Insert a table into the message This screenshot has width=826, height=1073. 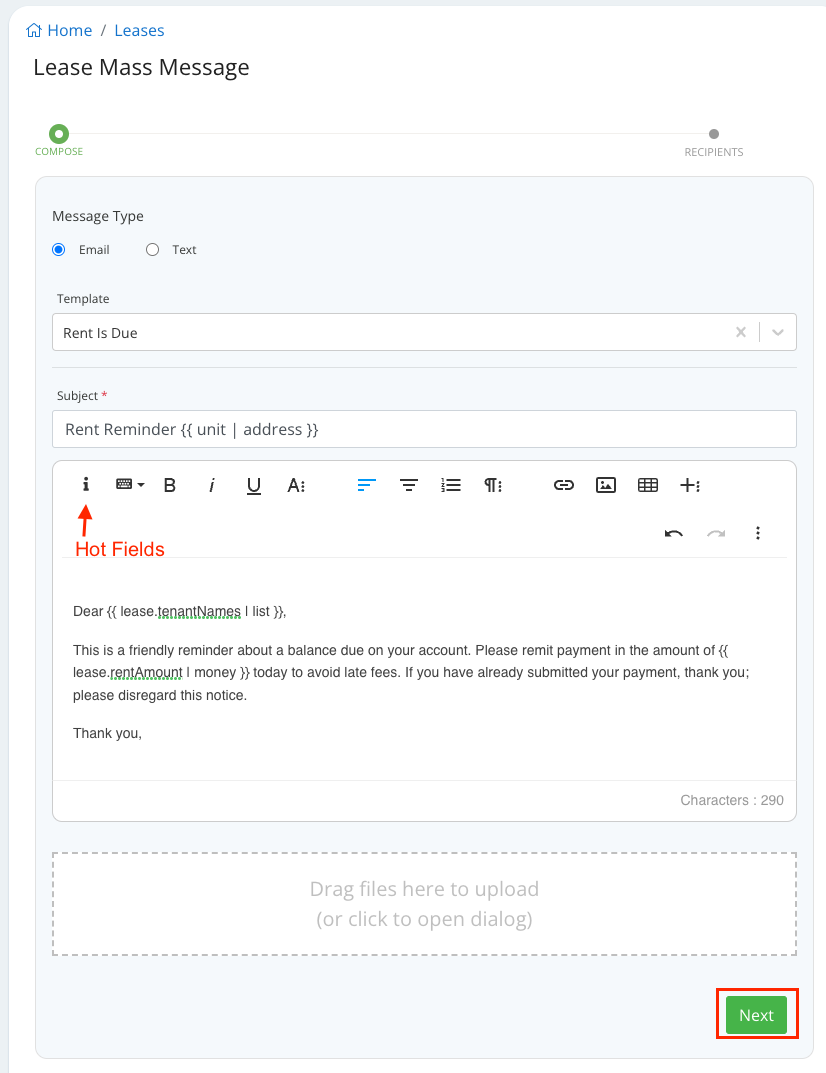coord(647,485)
